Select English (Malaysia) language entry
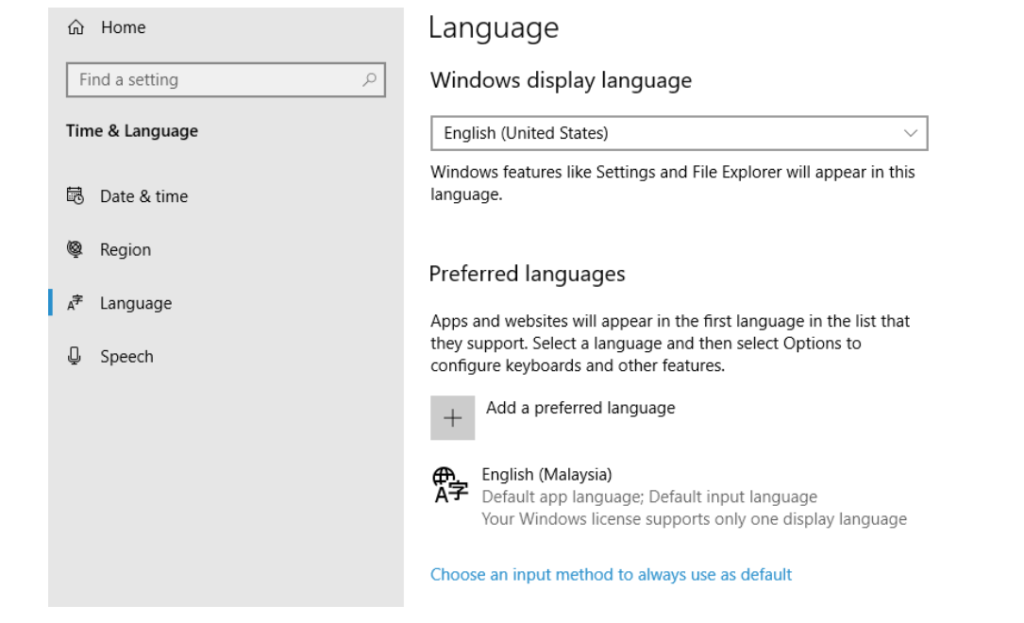 pos(670,496)
